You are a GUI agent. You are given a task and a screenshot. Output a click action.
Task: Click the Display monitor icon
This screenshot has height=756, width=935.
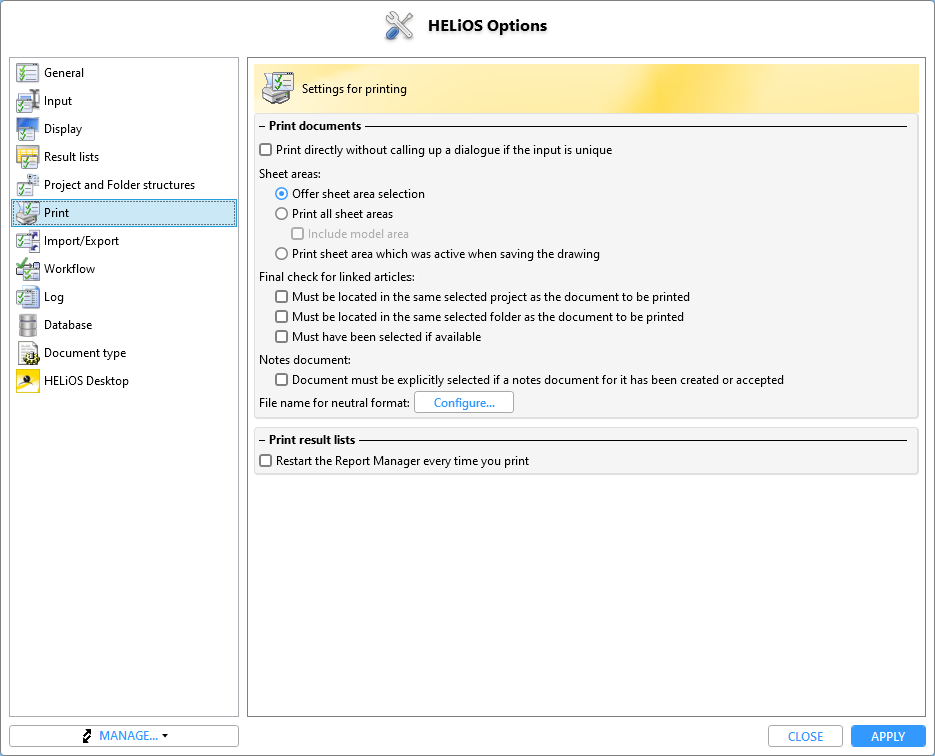tap(27, 129)
